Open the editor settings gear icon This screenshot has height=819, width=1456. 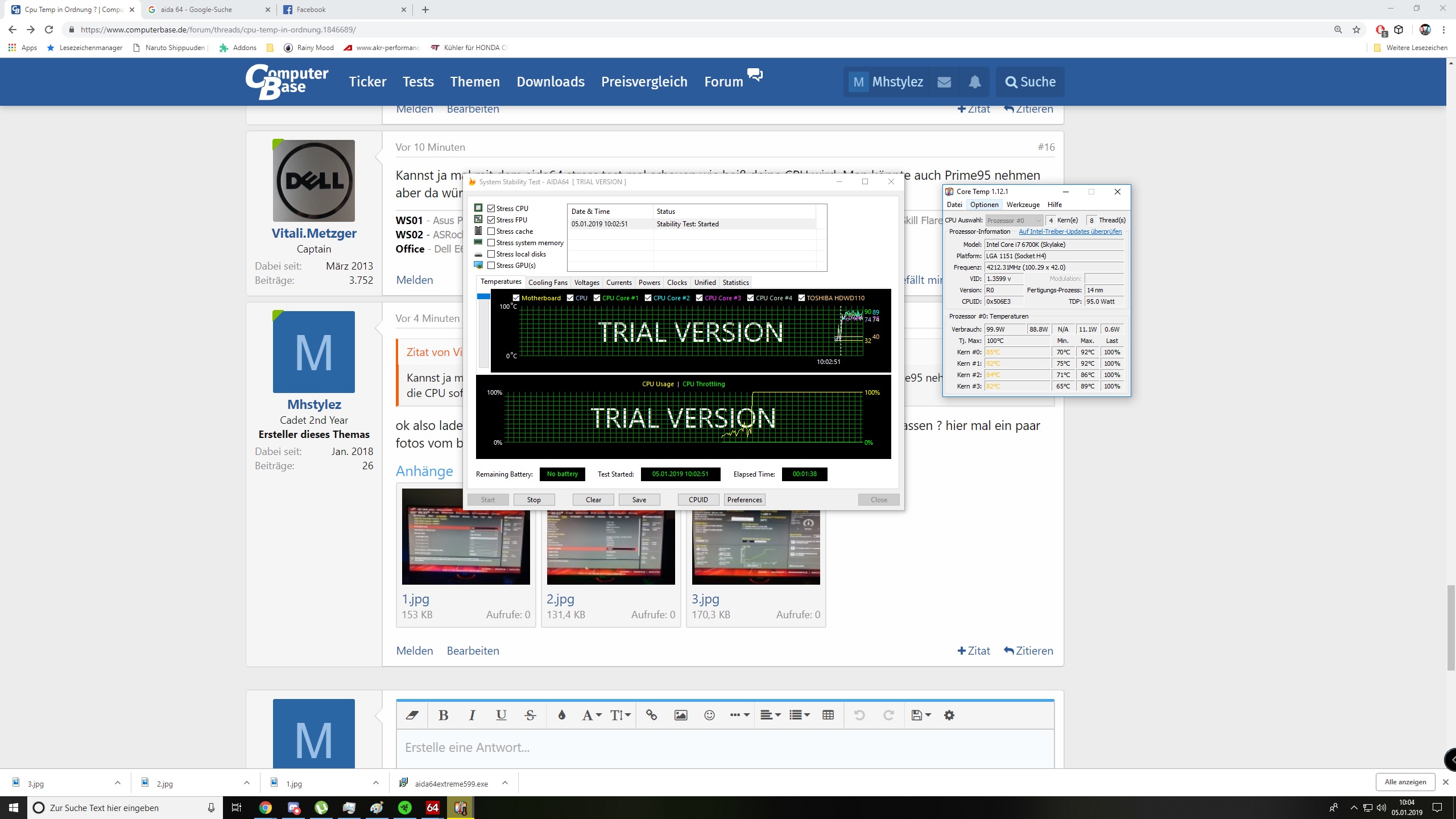[949, 715]
